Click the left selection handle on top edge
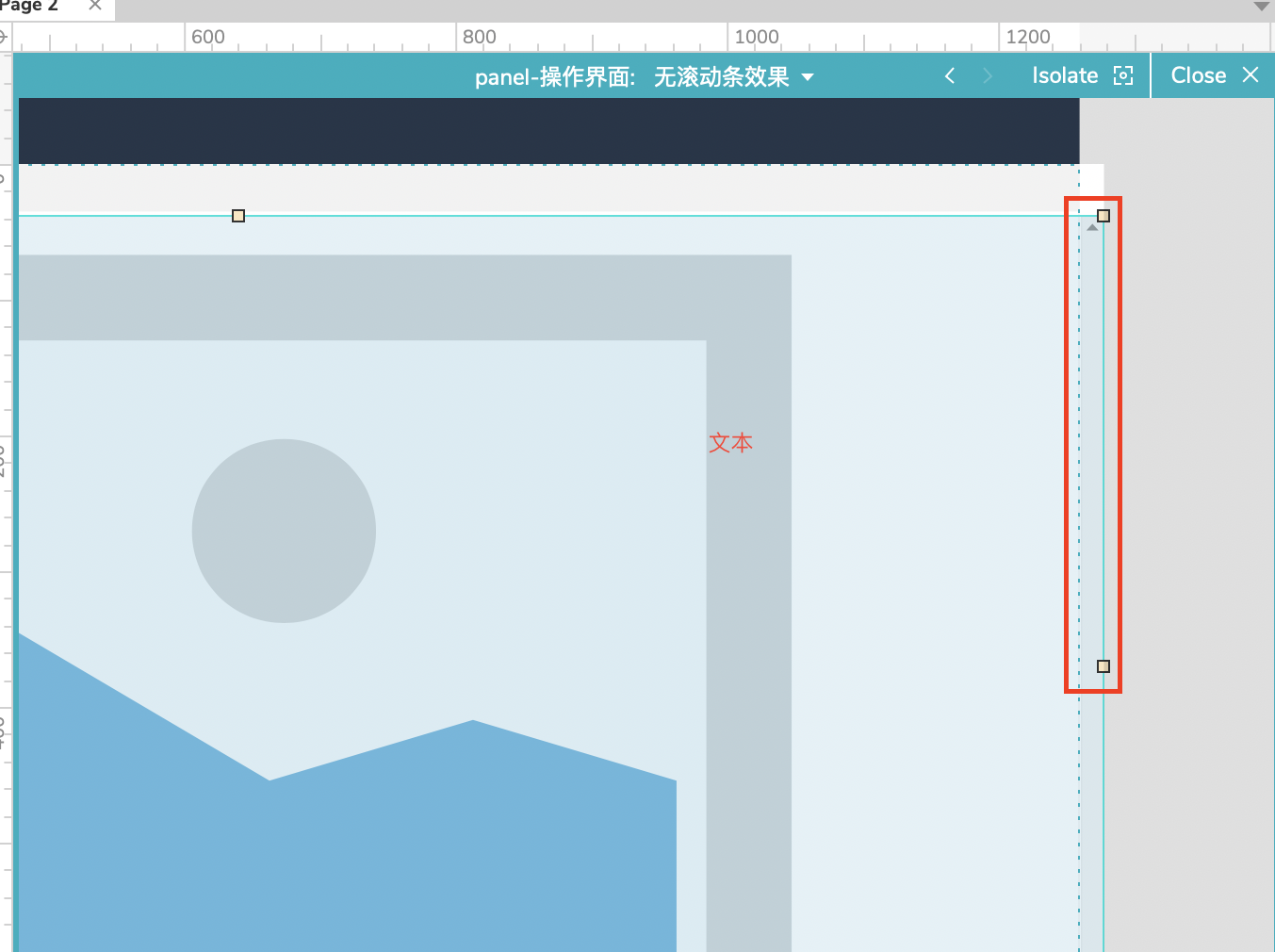 pyautogui.click(x=237, y=215)
